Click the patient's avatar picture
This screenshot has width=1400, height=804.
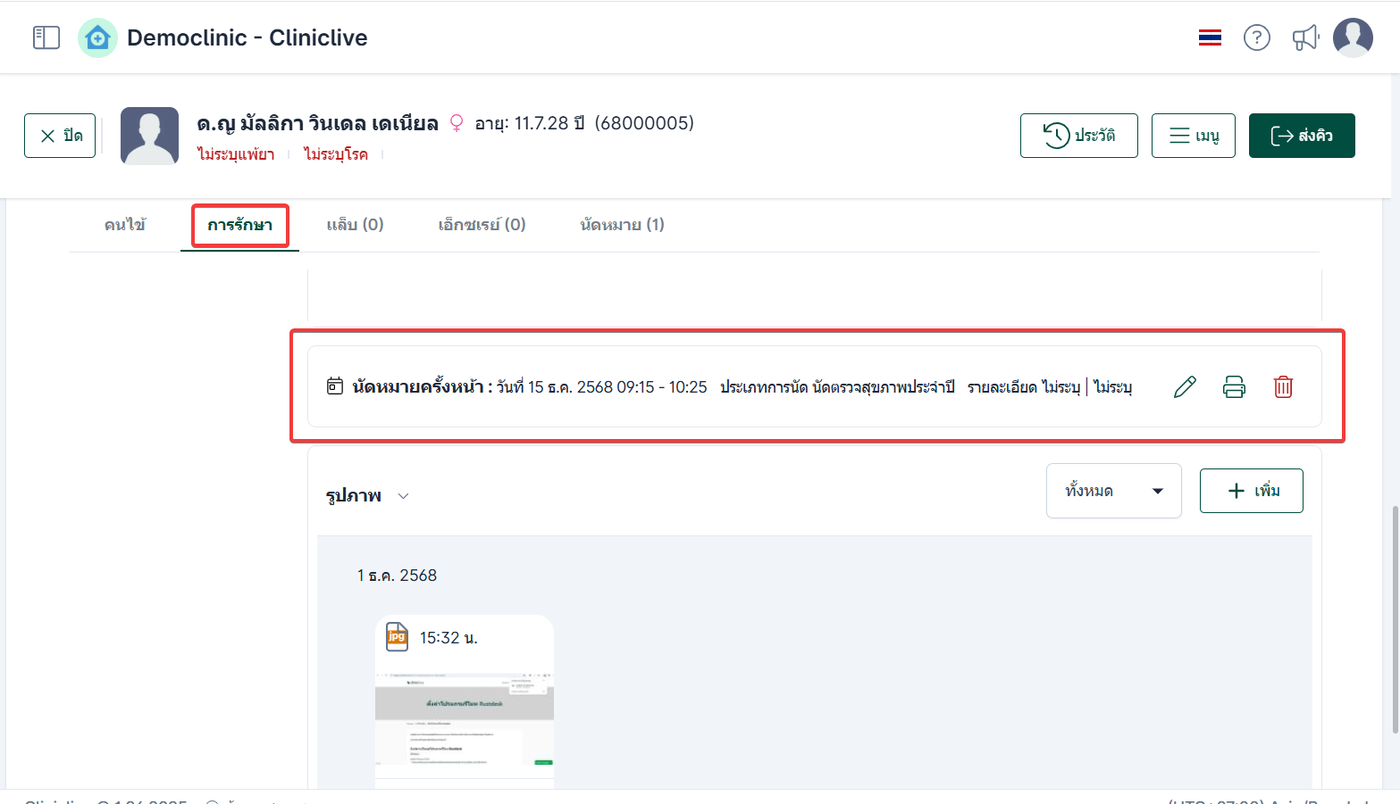pos(150,136)
